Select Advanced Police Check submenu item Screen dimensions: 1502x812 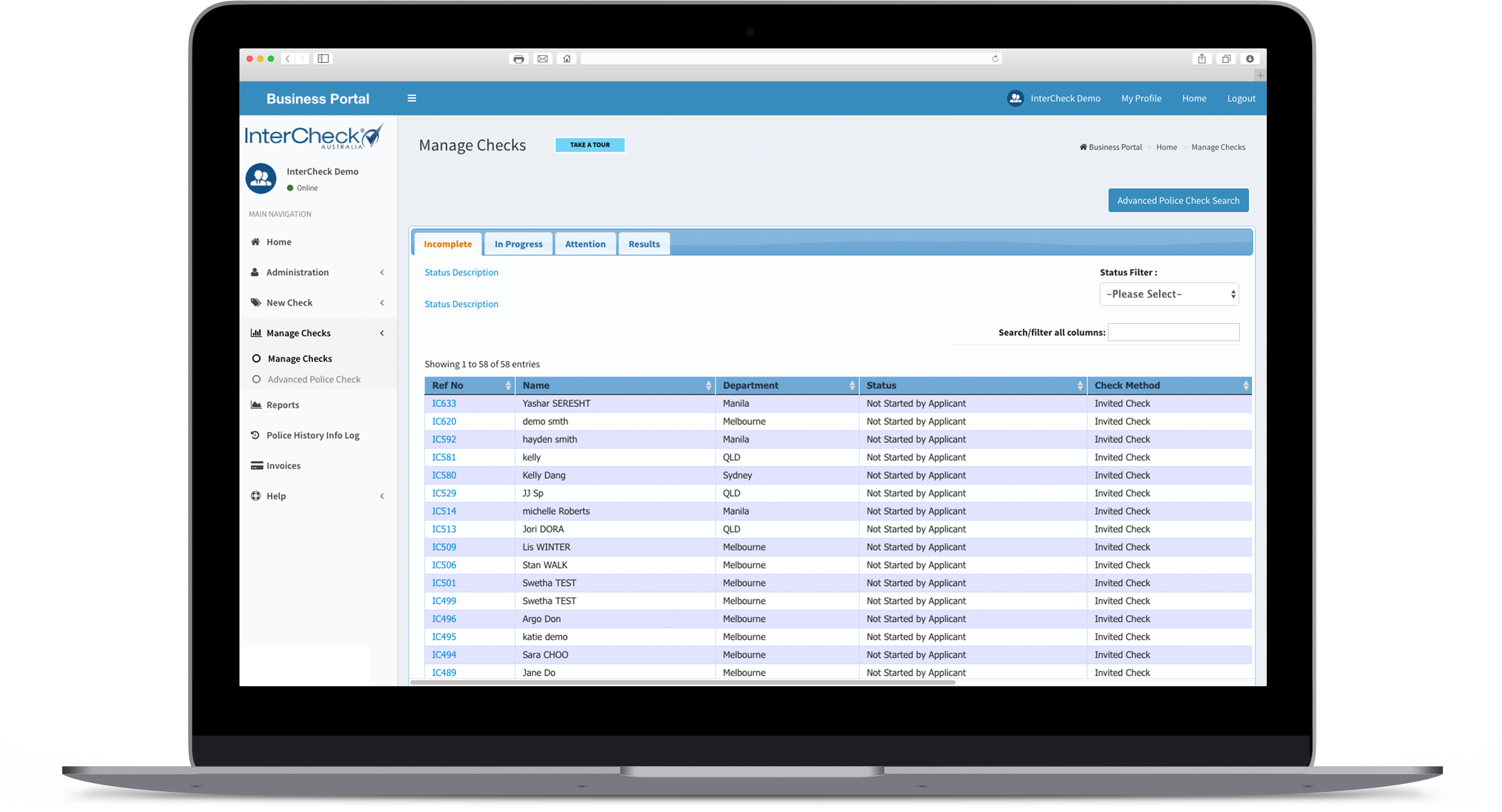click(314, 379)
